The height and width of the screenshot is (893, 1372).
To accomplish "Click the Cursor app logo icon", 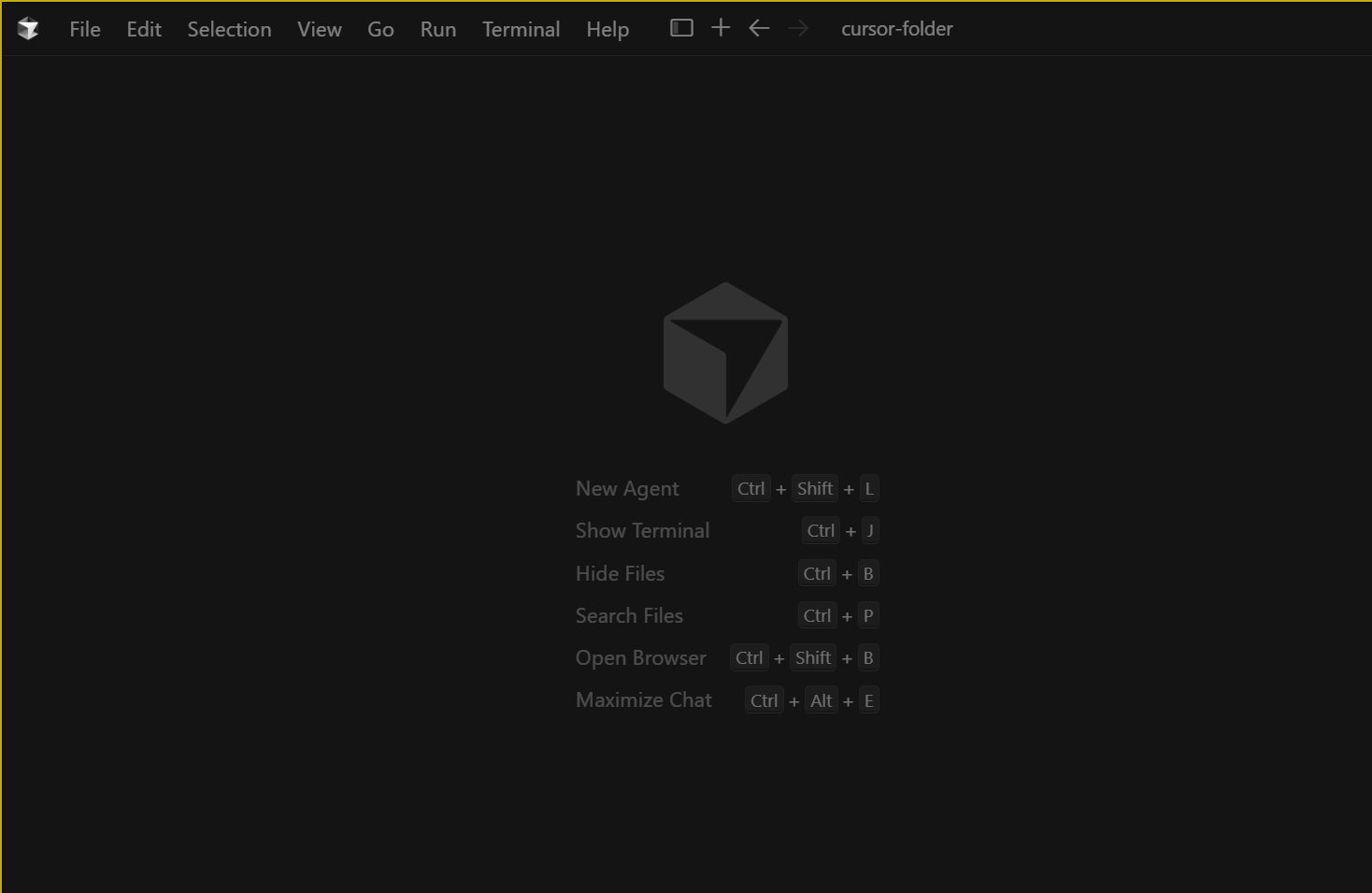I will (x=28, y=29).
